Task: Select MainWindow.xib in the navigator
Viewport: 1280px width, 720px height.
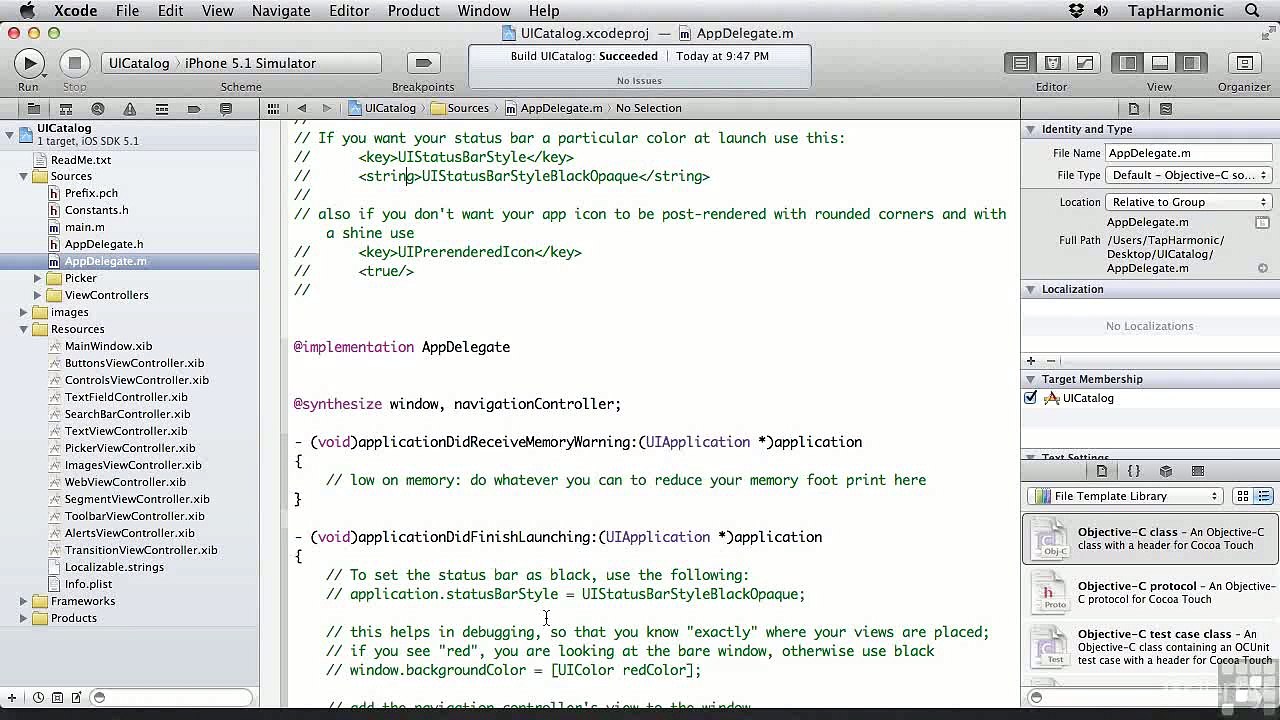Action: click(108, 346)
